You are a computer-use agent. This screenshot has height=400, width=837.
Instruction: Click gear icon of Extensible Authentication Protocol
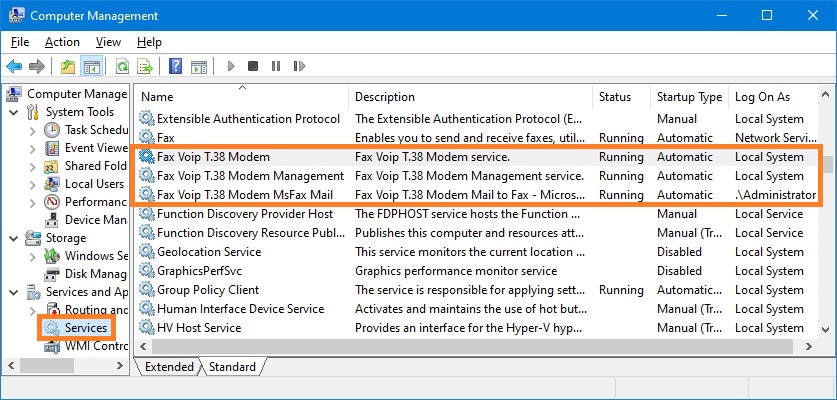[146, 119]
